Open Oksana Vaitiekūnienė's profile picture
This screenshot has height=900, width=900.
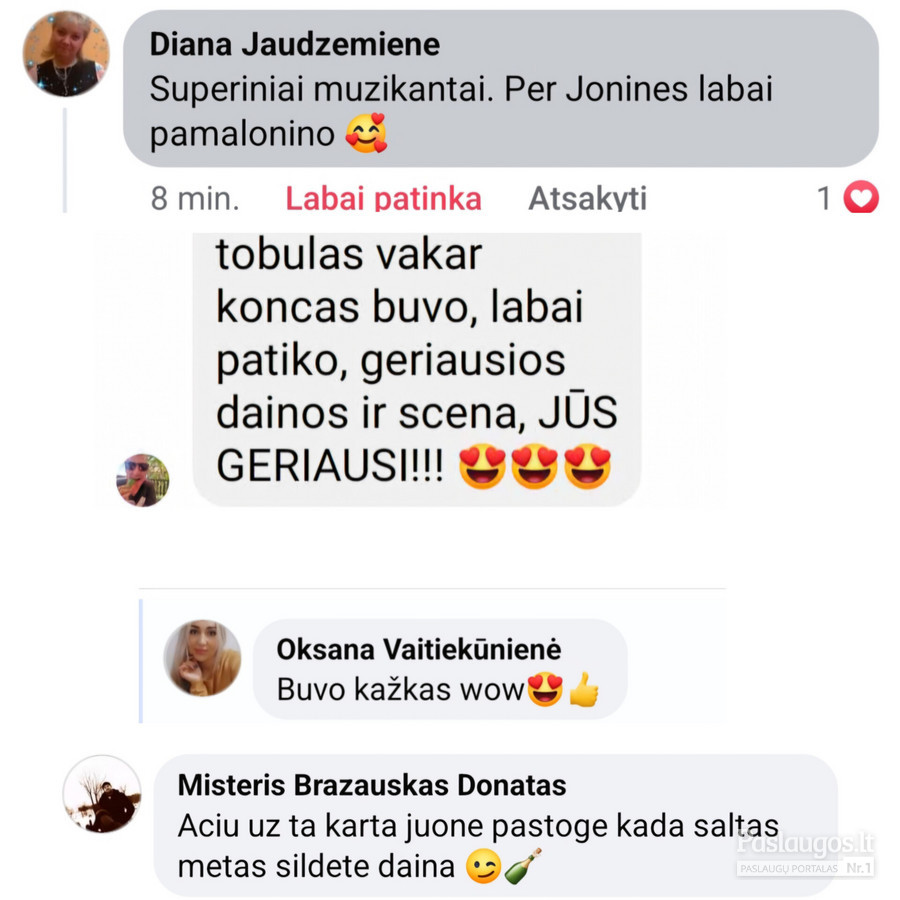202,658
